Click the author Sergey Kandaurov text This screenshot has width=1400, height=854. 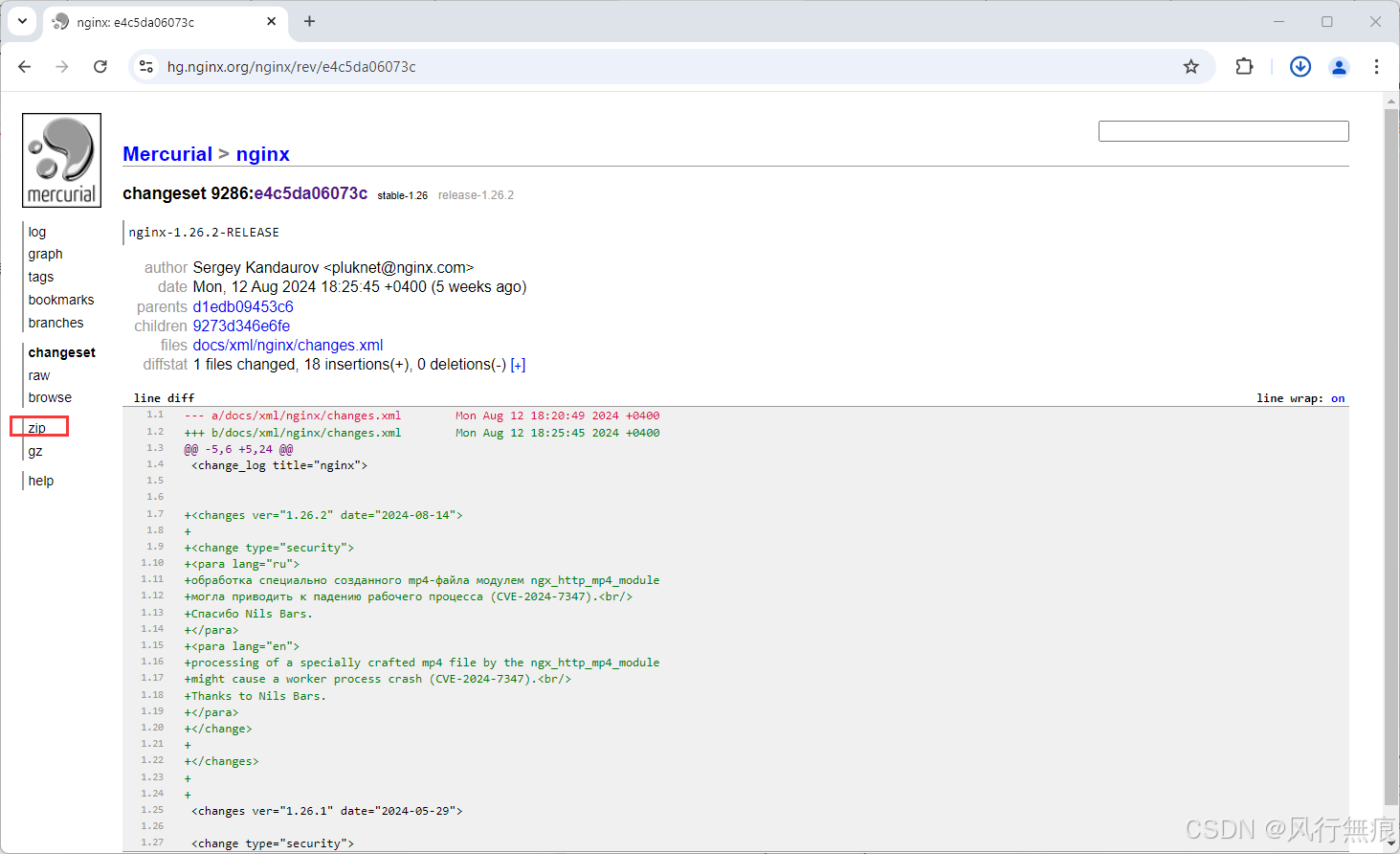tap(333, 267)
